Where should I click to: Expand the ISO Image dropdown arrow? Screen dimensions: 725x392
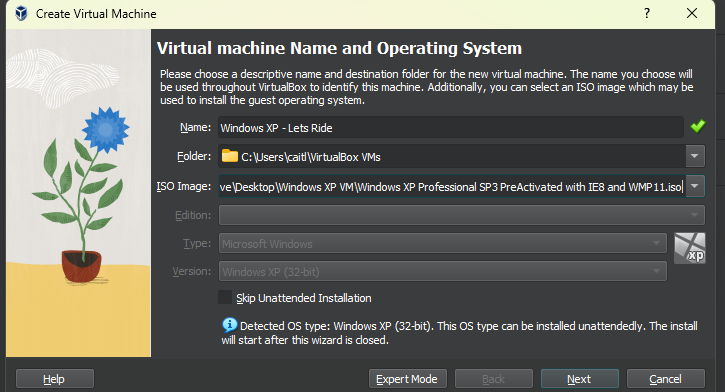[x=694, y=186]
